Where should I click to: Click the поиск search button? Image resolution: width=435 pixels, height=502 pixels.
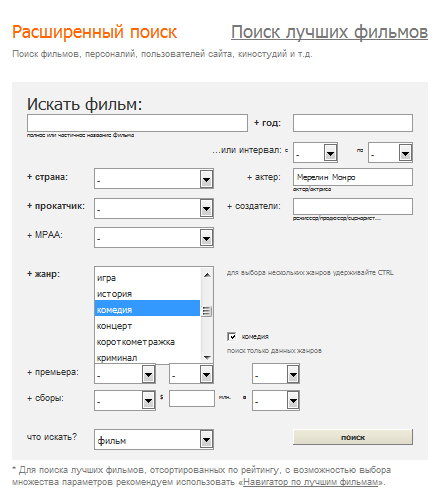353,437
